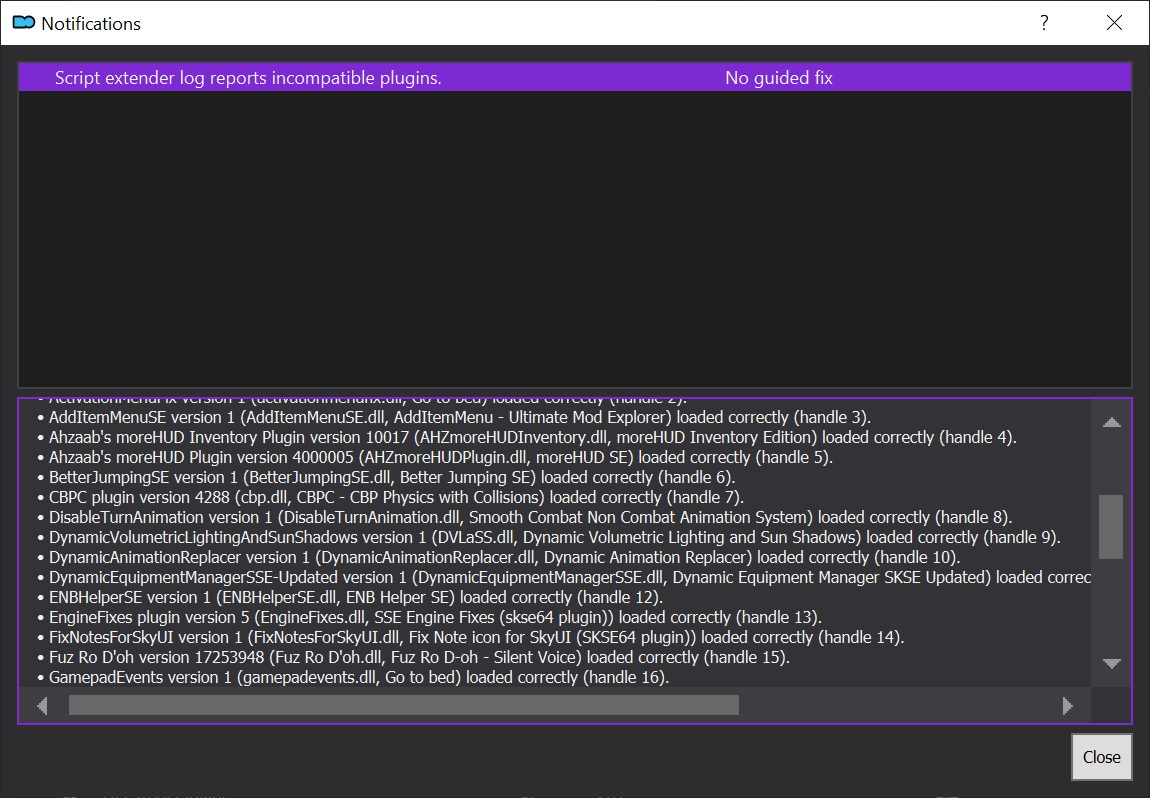This screenshot has height=798, width=1150.
Task: Click the CBPC plugin version 4288 line
Action: 390,497
